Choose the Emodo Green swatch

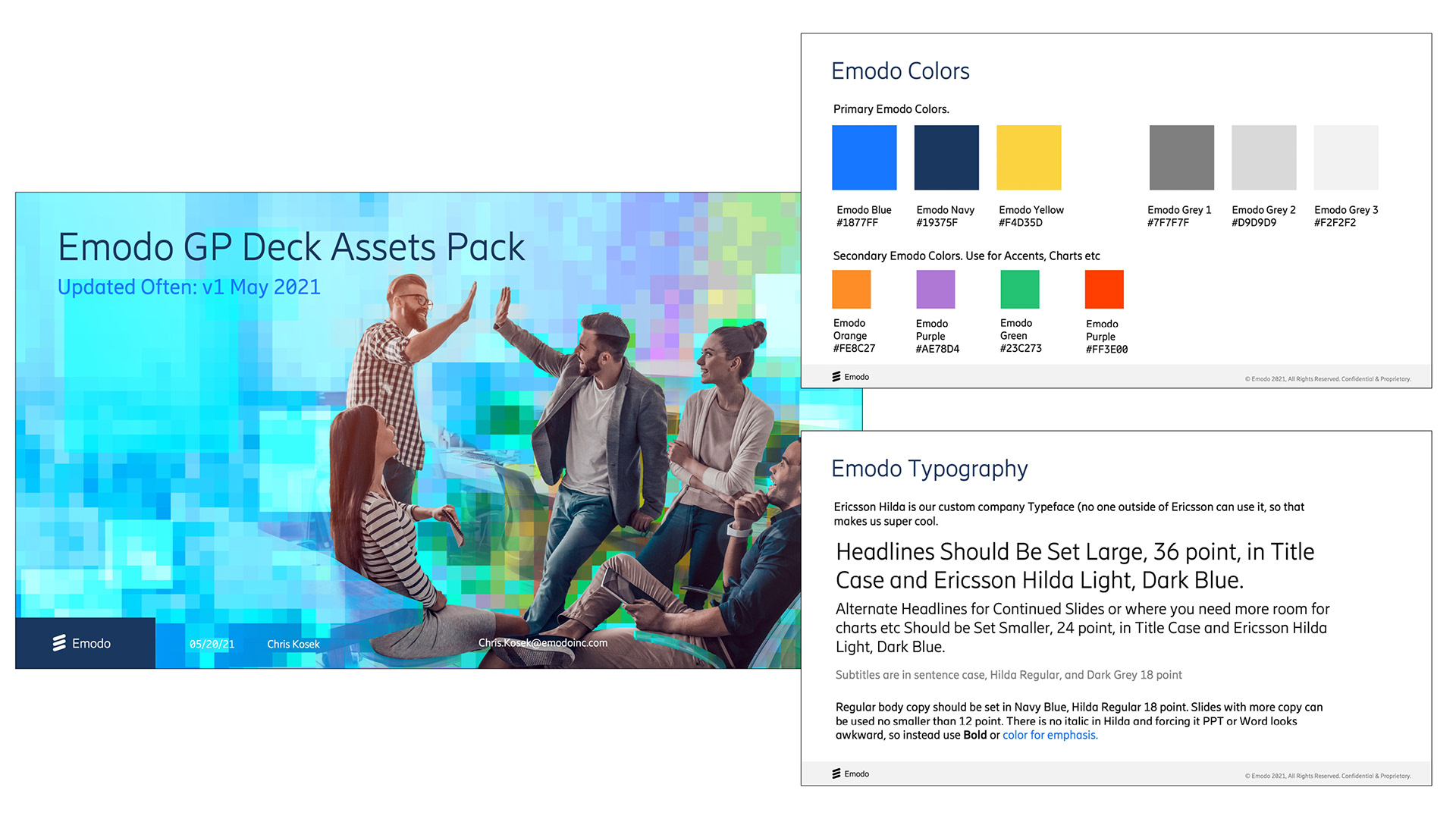1020,289
